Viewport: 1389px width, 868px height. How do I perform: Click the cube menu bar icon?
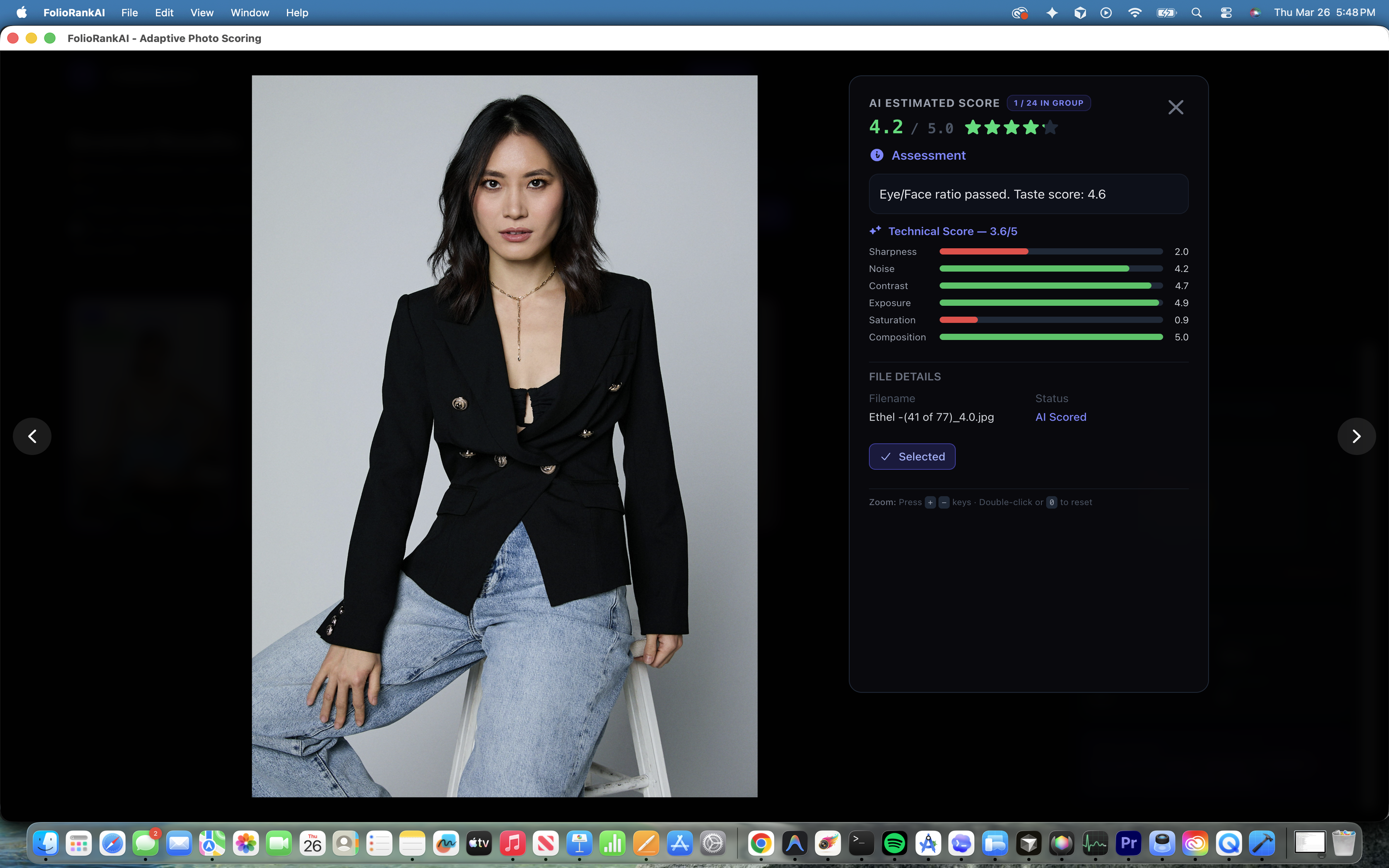(1080, 13)
